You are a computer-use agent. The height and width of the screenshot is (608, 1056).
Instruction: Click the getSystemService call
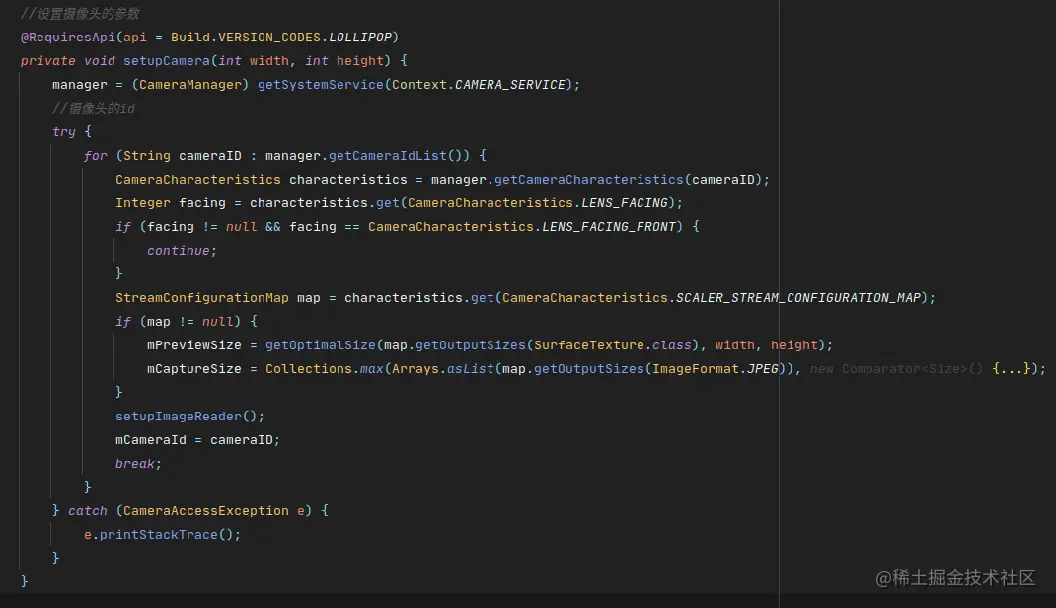click(321, 85)
